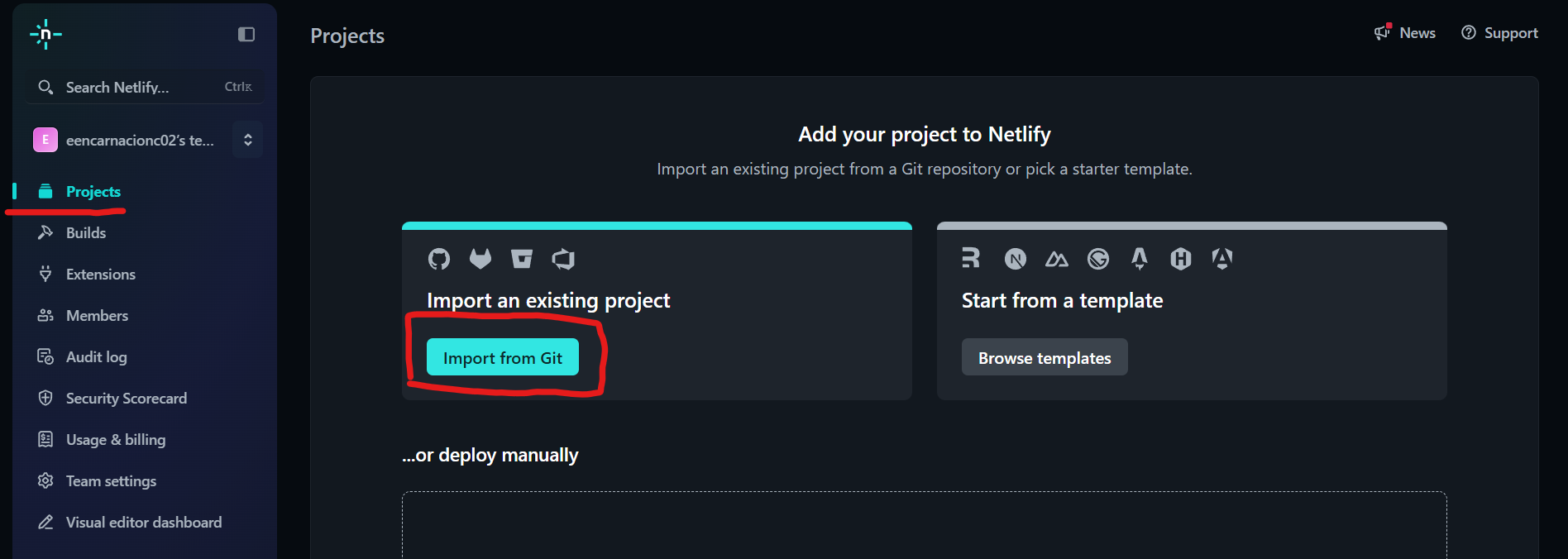The width and height of the screenshot is (1568, 559).
Task: Go to Builds in the sidebar
Action: pyautogui.click(x=85, y=233)
